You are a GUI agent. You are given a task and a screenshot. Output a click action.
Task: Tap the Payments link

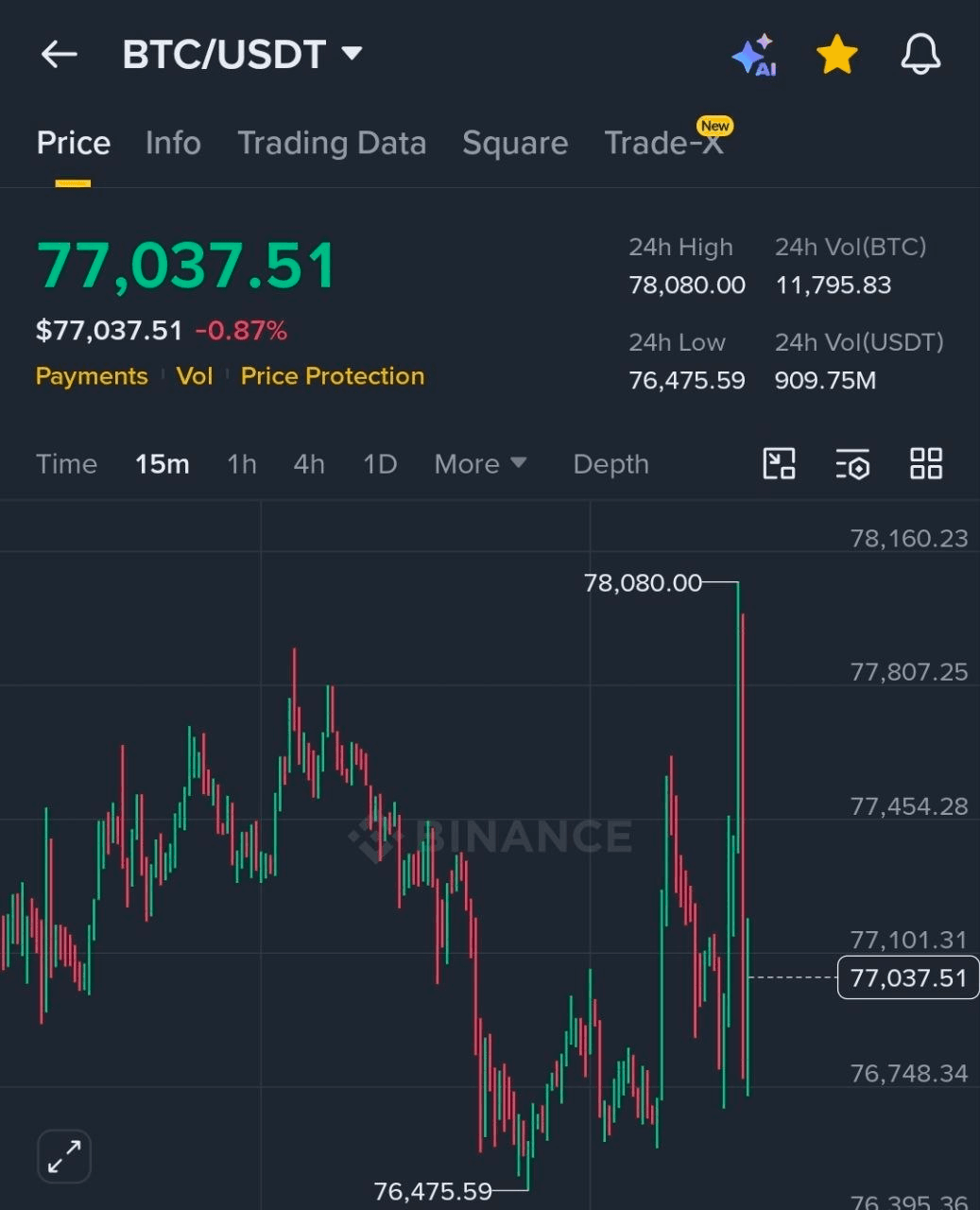tap(92, 376)
